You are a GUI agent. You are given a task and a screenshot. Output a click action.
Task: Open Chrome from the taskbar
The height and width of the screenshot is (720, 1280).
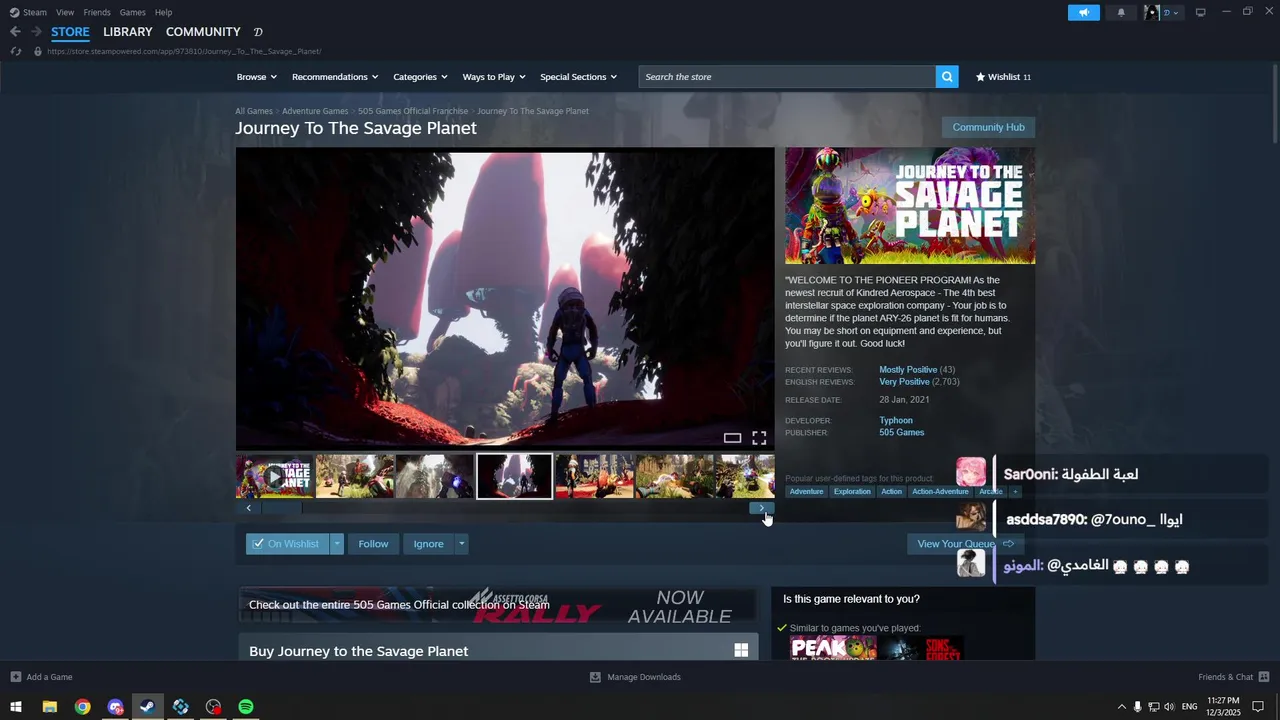(x=82, y=707)
